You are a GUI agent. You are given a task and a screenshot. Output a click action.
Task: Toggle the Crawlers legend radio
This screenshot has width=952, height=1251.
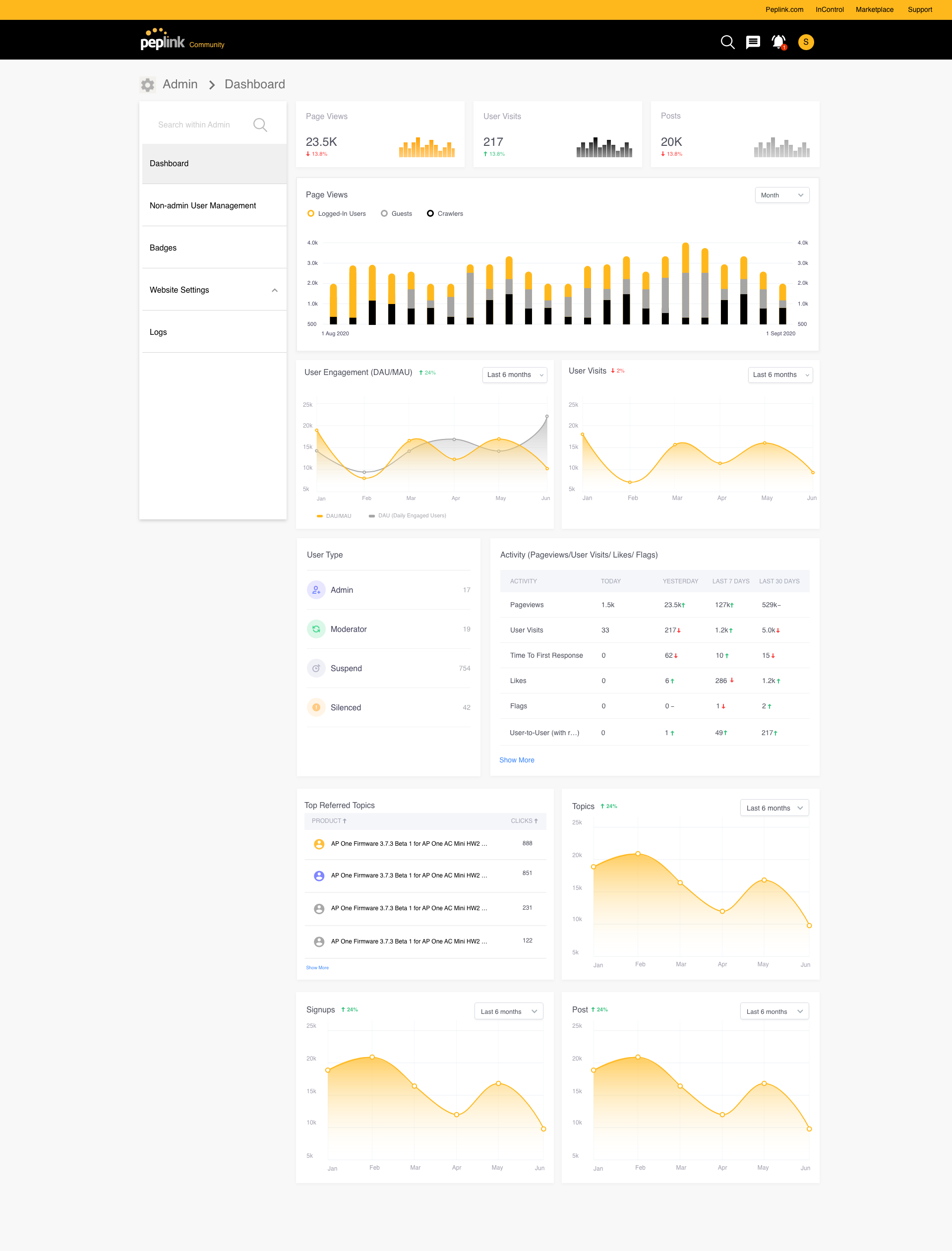tap(430, 214)
